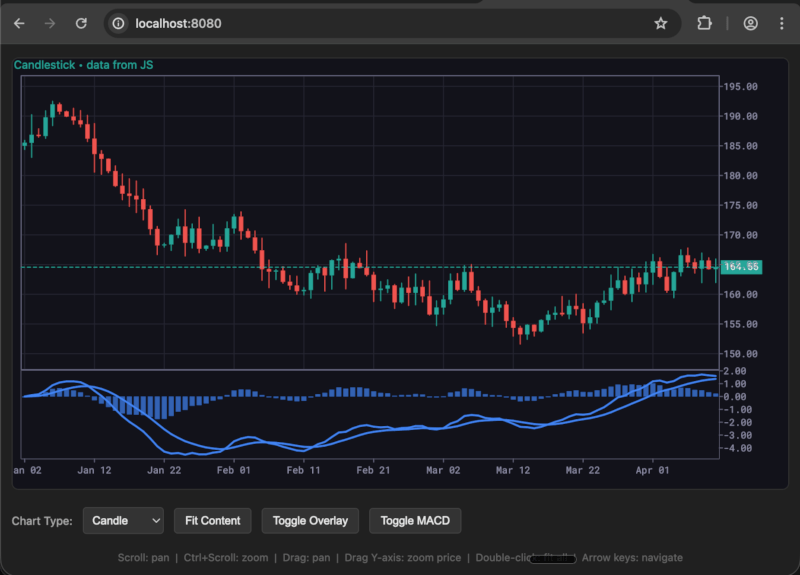
Task: Click the Candlestick data from JS title
Action: tap(83, 65)
